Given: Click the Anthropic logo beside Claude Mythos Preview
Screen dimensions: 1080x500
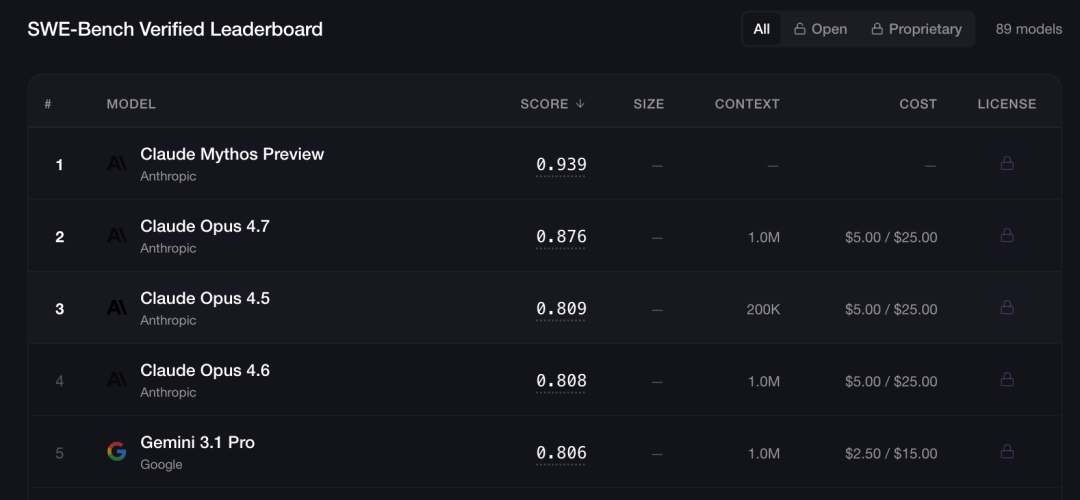Looking at the screenshot, I should click(x=116, y=164).
